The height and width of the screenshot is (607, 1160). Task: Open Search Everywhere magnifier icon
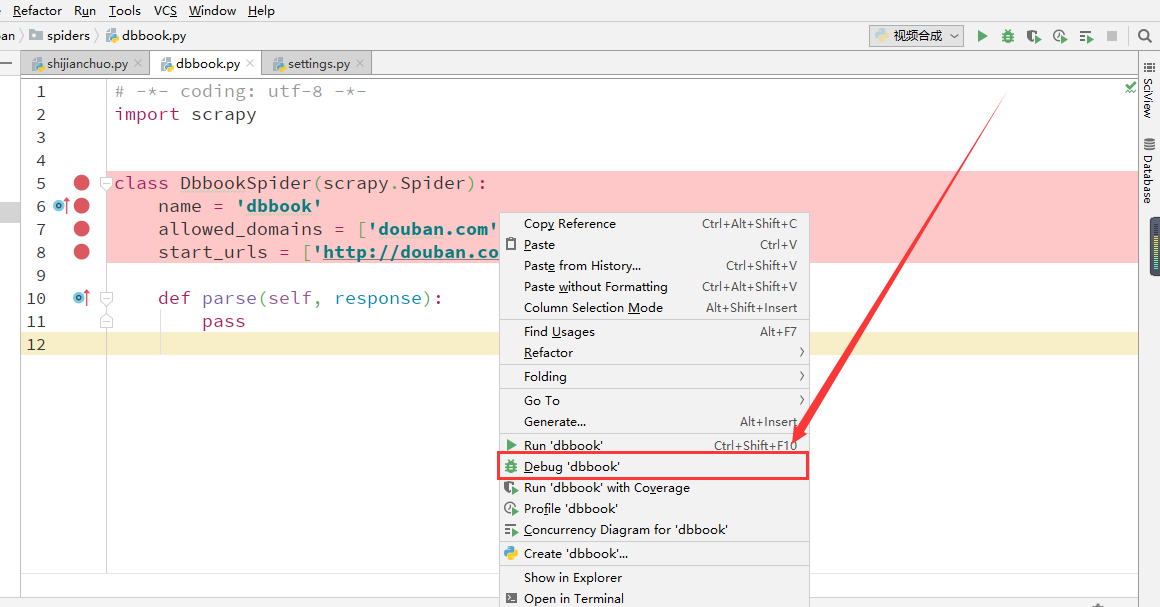[1144, 36]
